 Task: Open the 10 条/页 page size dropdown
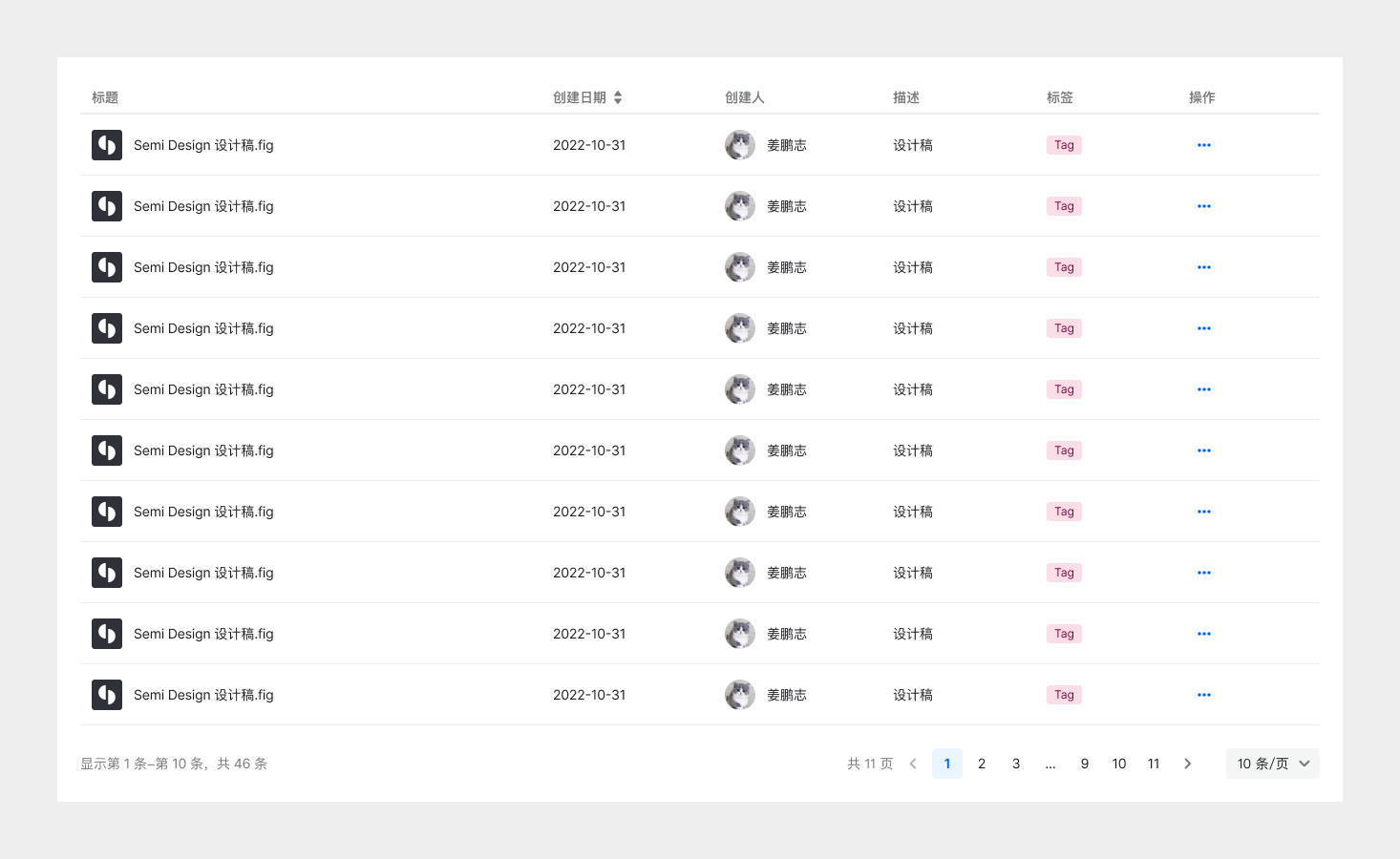(1272, 764)
